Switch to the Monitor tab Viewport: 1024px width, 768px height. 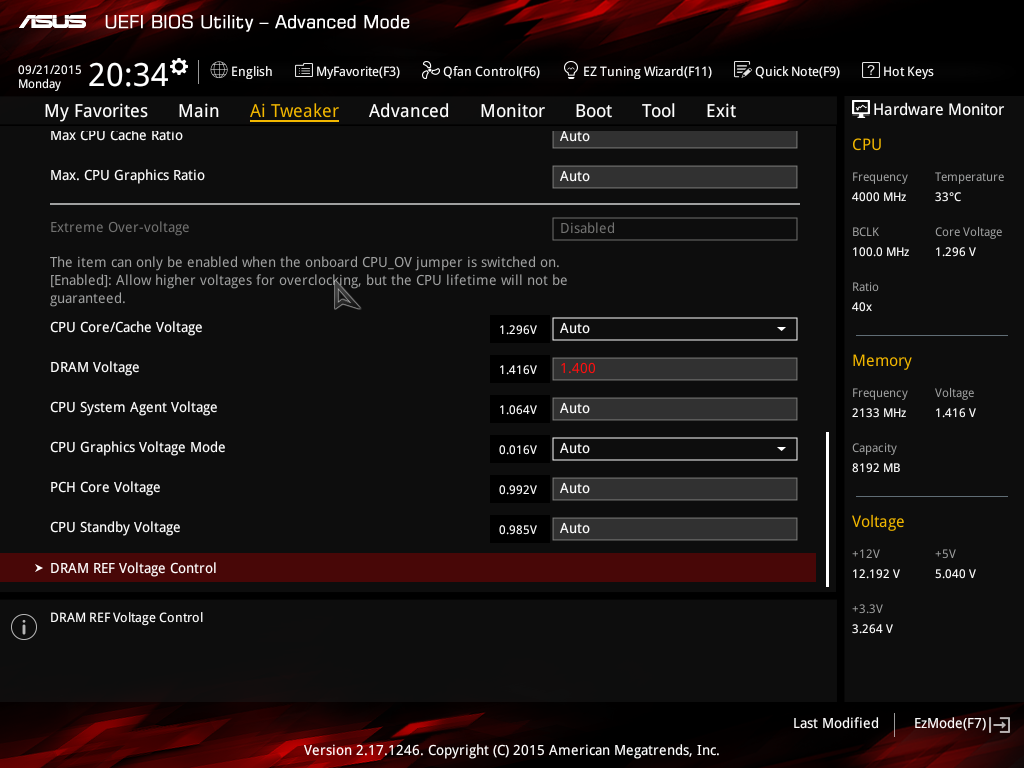[512, 111]
